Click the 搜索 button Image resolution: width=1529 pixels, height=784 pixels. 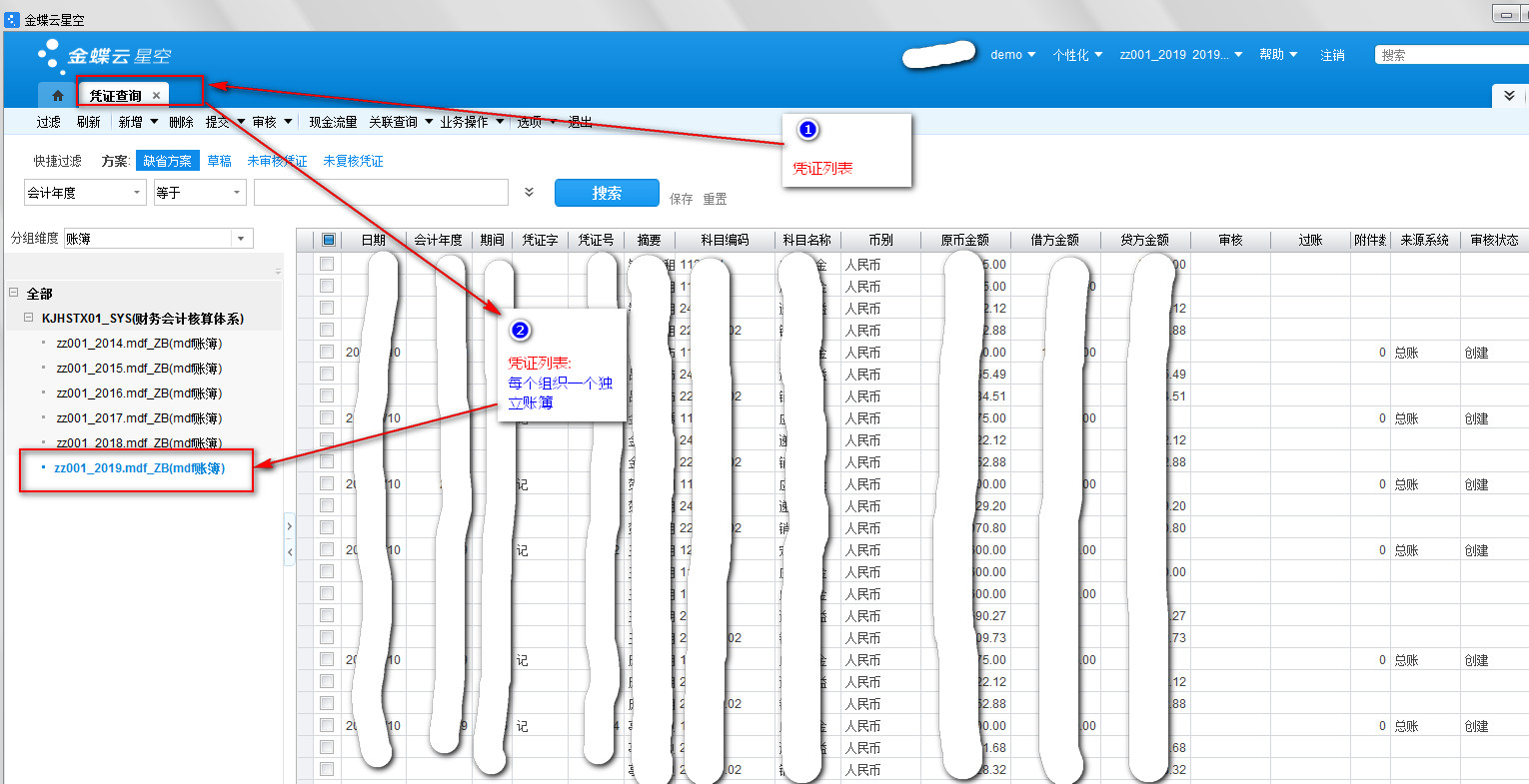(606, 193)
